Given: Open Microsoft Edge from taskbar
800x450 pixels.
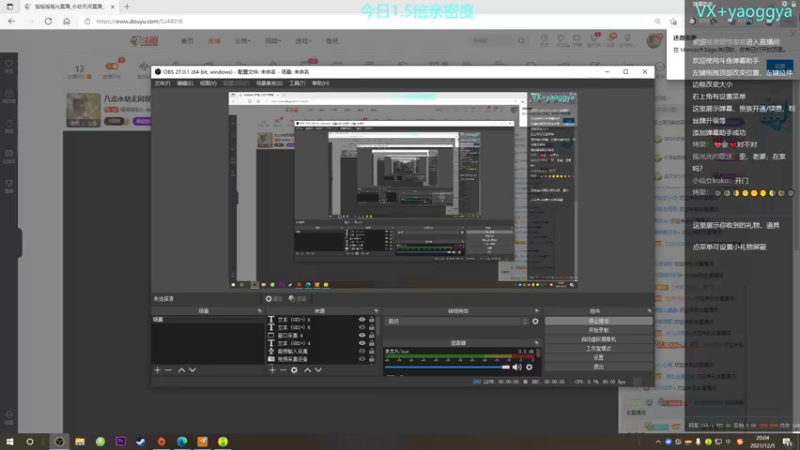Looking at the screenshot, I should tap(182, 441).
